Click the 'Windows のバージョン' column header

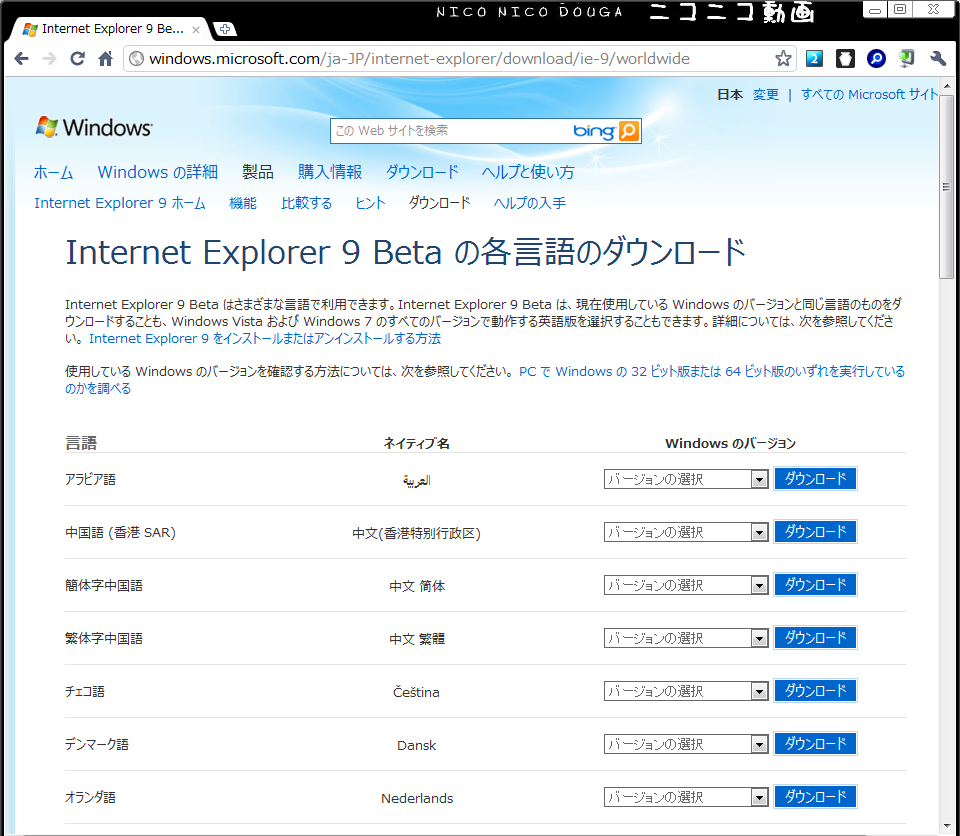(x=730, y=443)
